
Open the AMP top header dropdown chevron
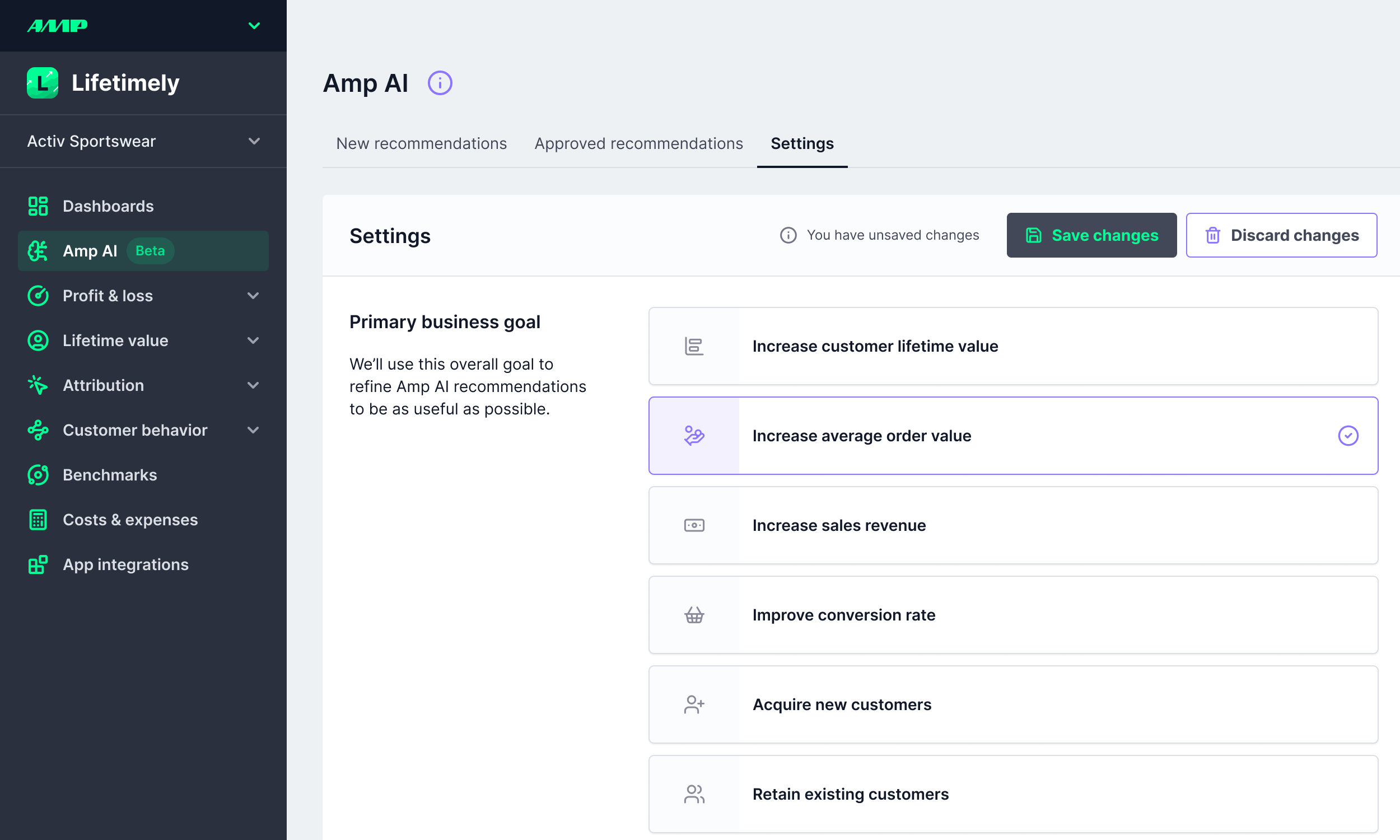(x=254, y=25)
